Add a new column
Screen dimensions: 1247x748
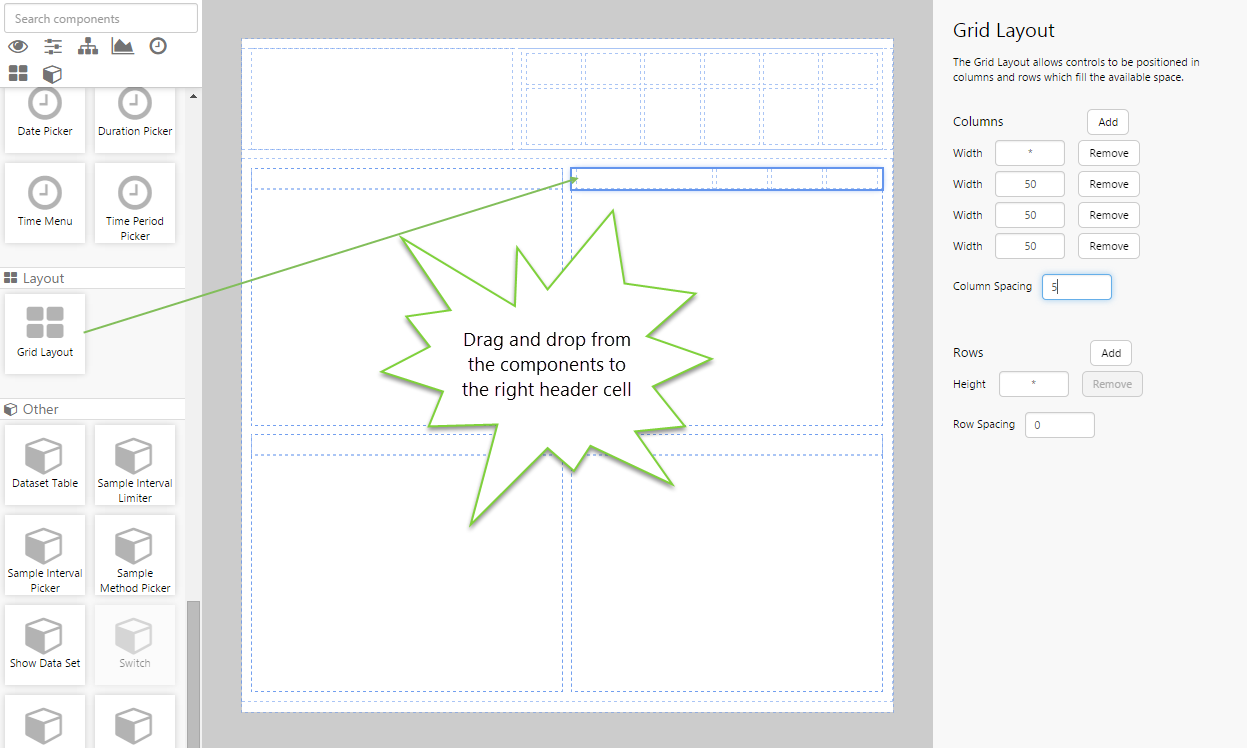[x=1108, y=122]
